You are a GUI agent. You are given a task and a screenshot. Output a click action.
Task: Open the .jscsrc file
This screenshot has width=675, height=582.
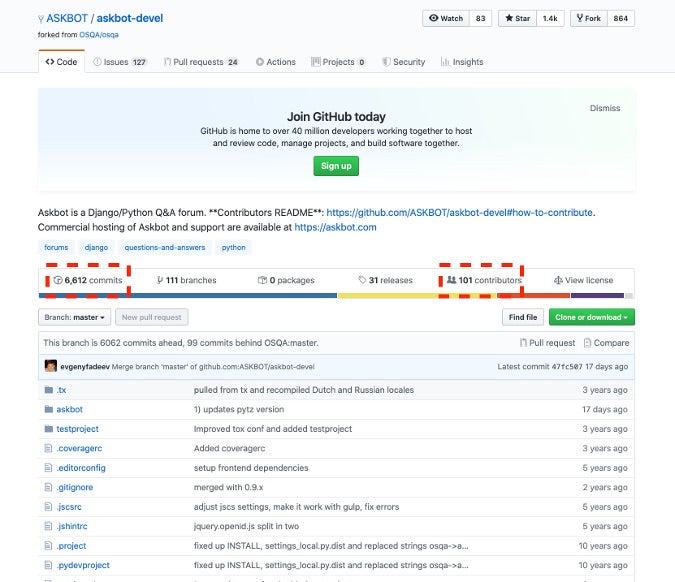(69, 507)
